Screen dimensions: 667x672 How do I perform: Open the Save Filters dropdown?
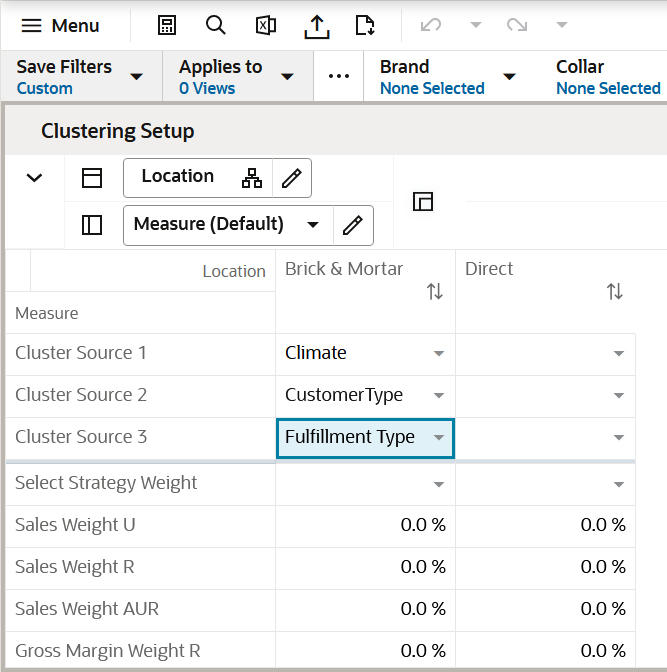137,77
